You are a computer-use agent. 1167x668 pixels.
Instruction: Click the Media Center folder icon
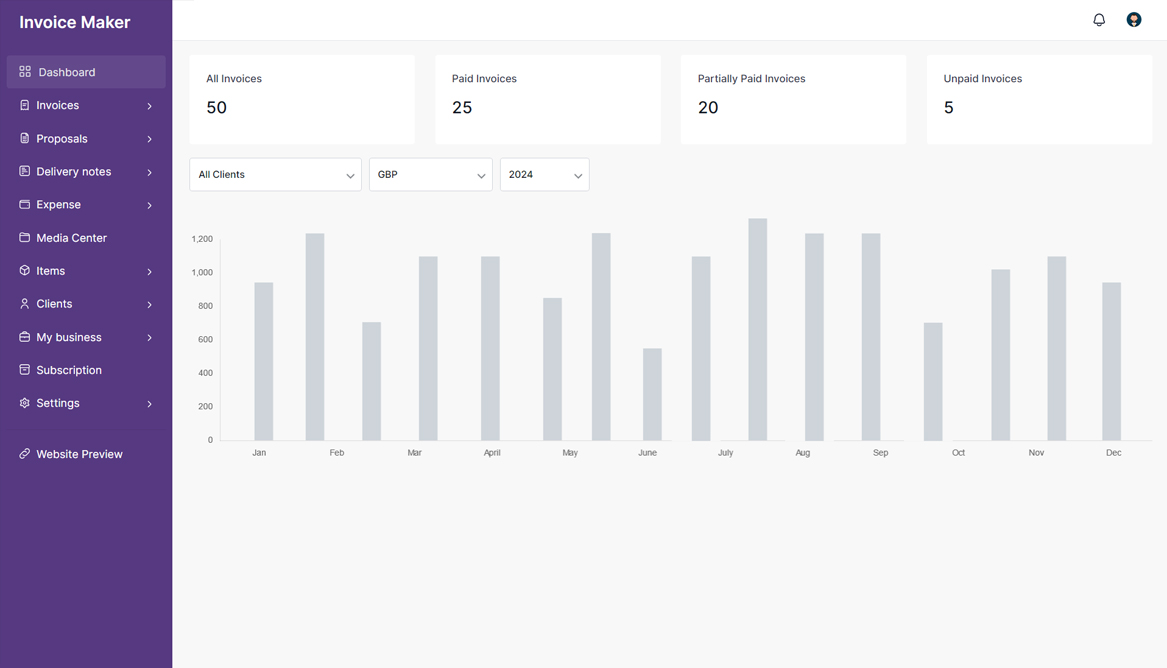click(x=25, y=238)
